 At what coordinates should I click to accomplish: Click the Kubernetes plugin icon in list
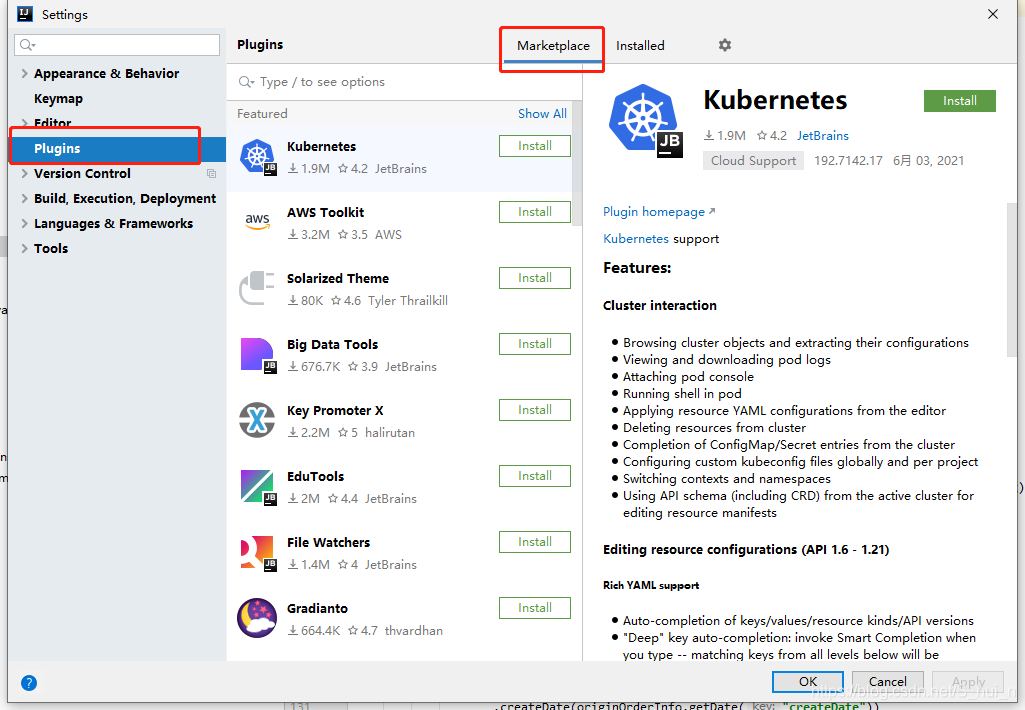[x=258, y=157]
